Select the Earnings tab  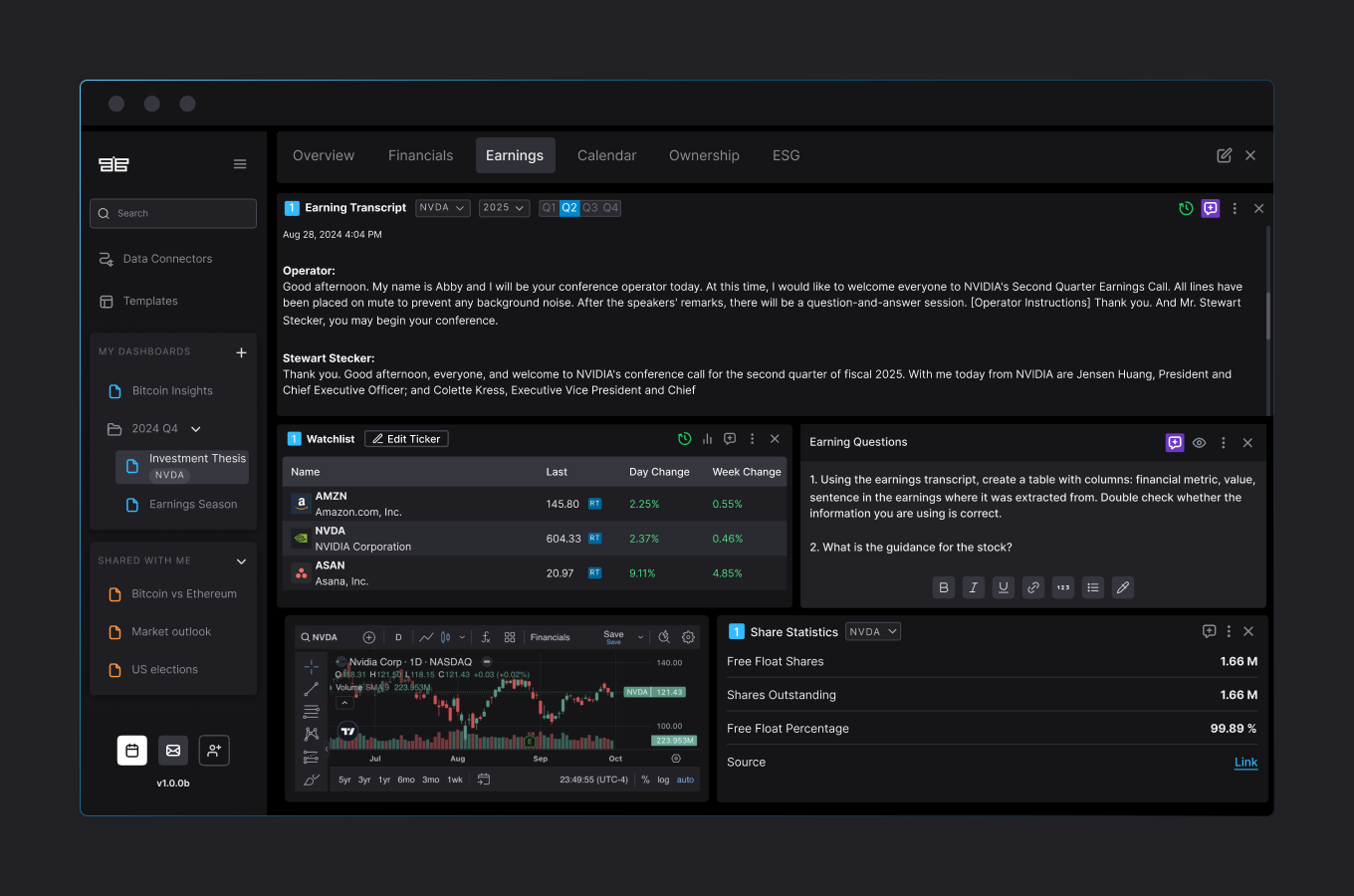[515, 155]
